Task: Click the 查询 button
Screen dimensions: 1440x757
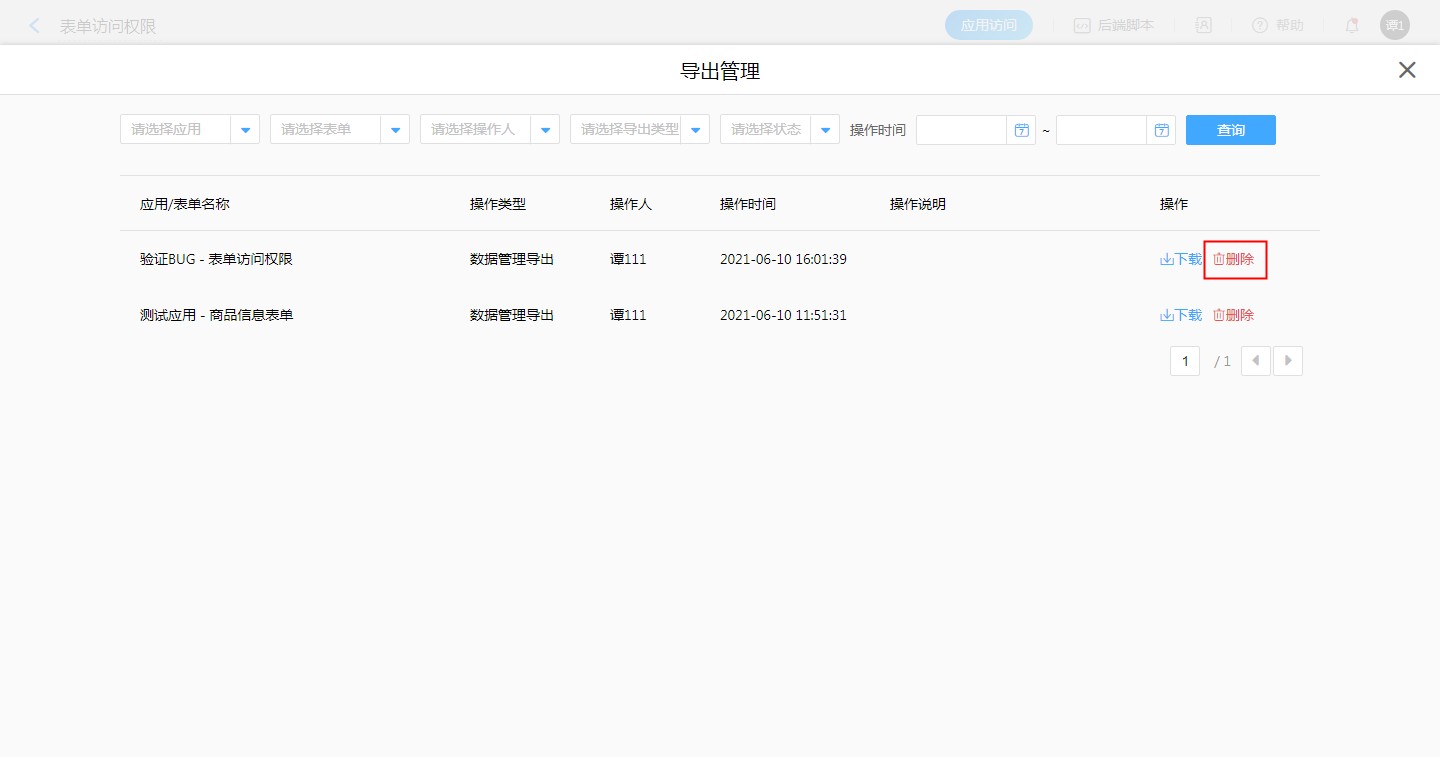Action: [x=1230, y=130]
